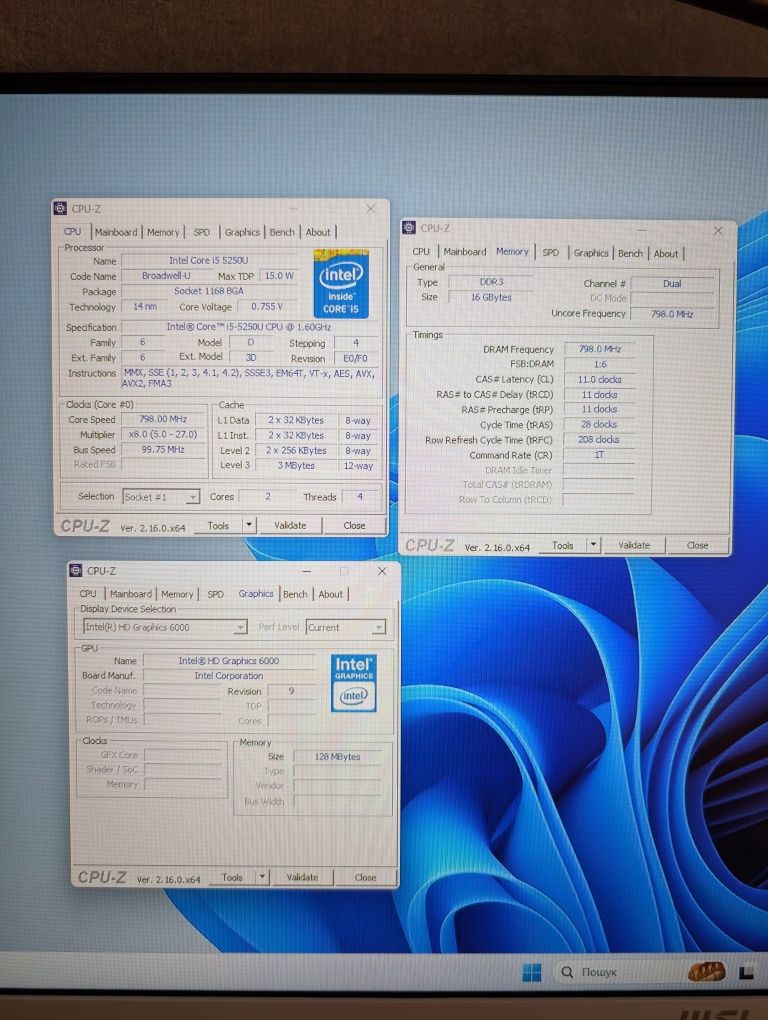
Task: Open Mainboard tab in the Memory window
Action: click(x=464, y=251)
